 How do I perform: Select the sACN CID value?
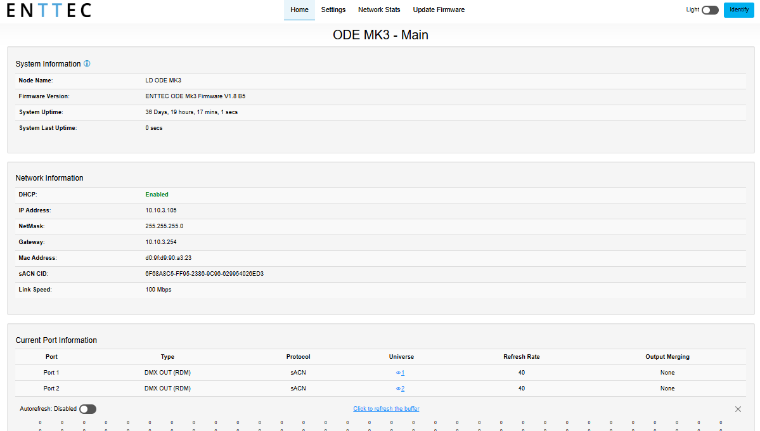[x=205, y=274]
